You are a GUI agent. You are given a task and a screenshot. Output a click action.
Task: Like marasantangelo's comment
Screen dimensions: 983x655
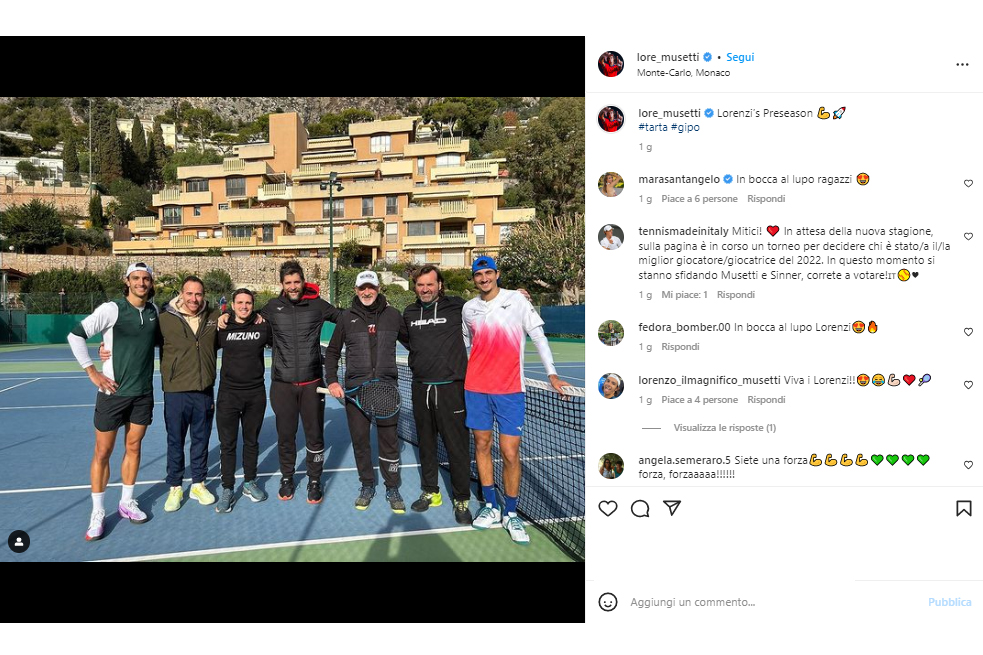(x=968, y=184)
